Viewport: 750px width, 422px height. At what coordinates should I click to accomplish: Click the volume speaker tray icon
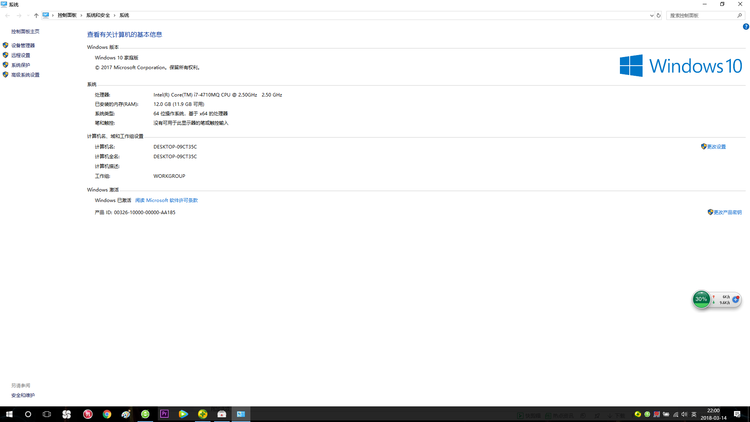[684, 414]
